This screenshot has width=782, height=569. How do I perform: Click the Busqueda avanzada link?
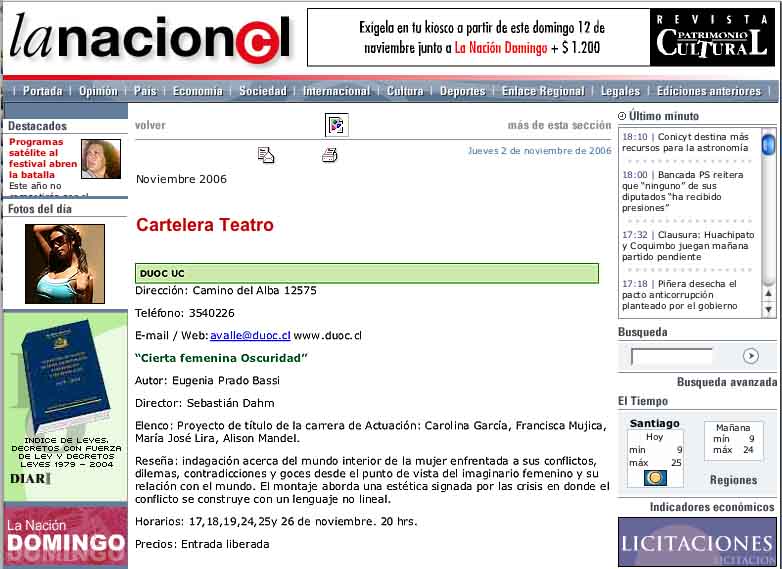point(727,382)
